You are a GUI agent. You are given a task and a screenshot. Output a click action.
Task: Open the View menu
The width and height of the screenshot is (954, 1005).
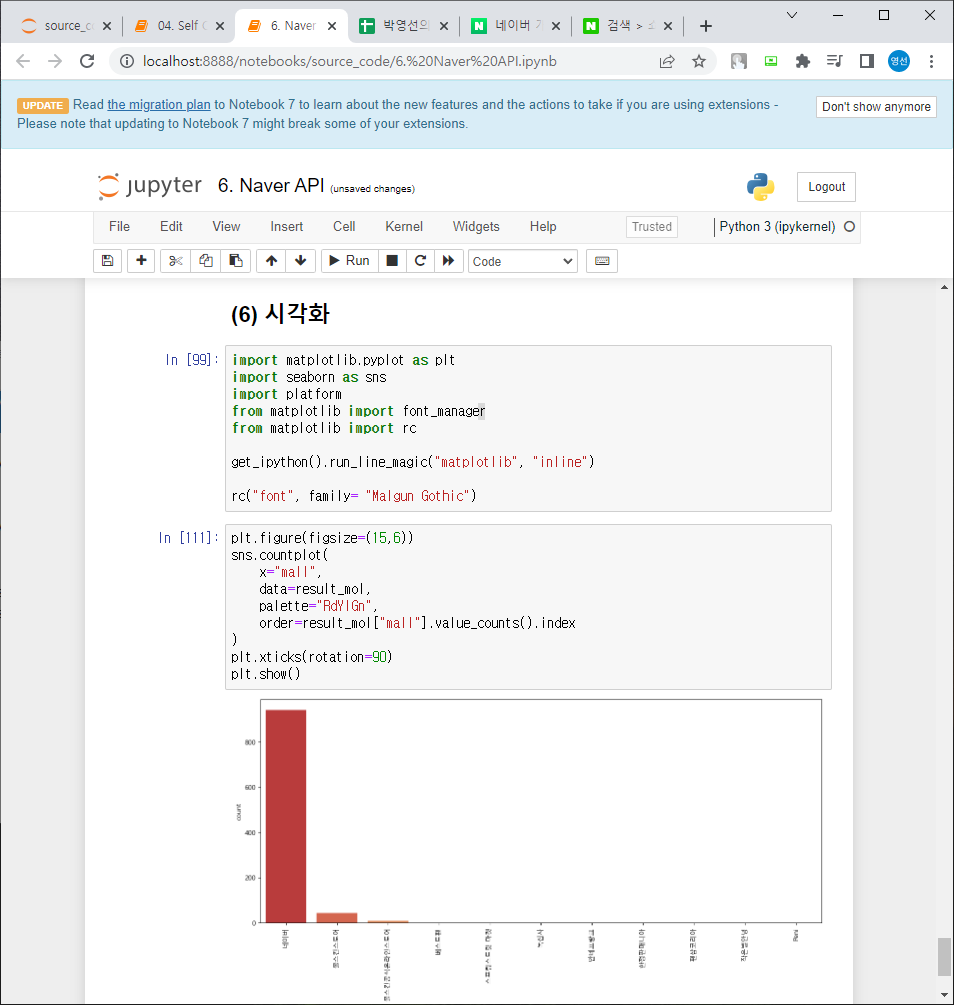(x=226, y=226)
